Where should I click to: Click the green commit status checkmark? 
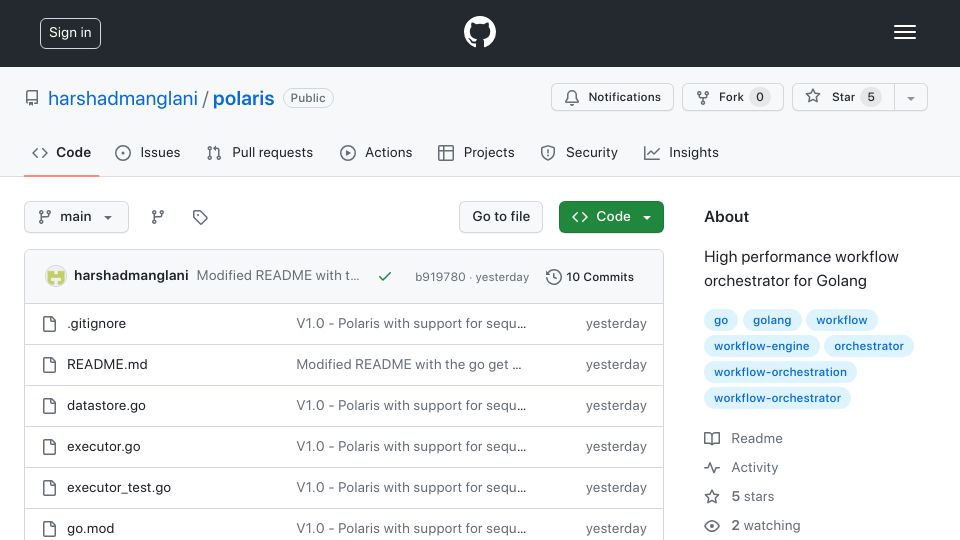pos(384,277)
